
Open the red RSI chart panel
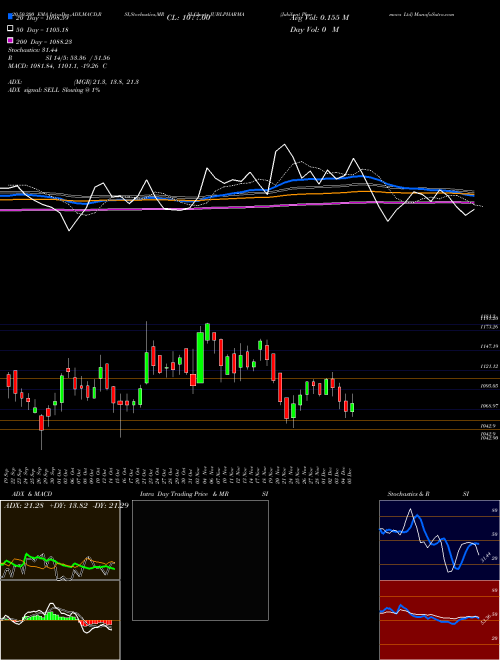tap(439, 620)
